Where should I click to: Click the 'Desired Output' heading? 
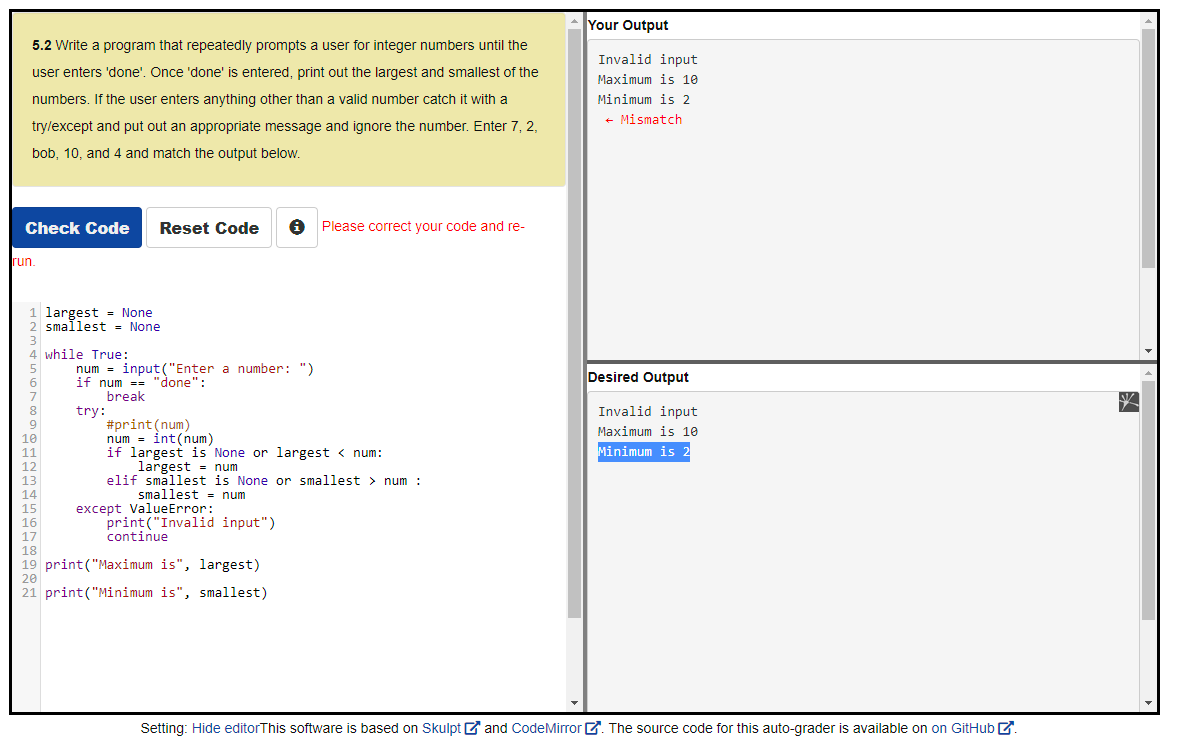pyautogui.click(x=638, y=377)
